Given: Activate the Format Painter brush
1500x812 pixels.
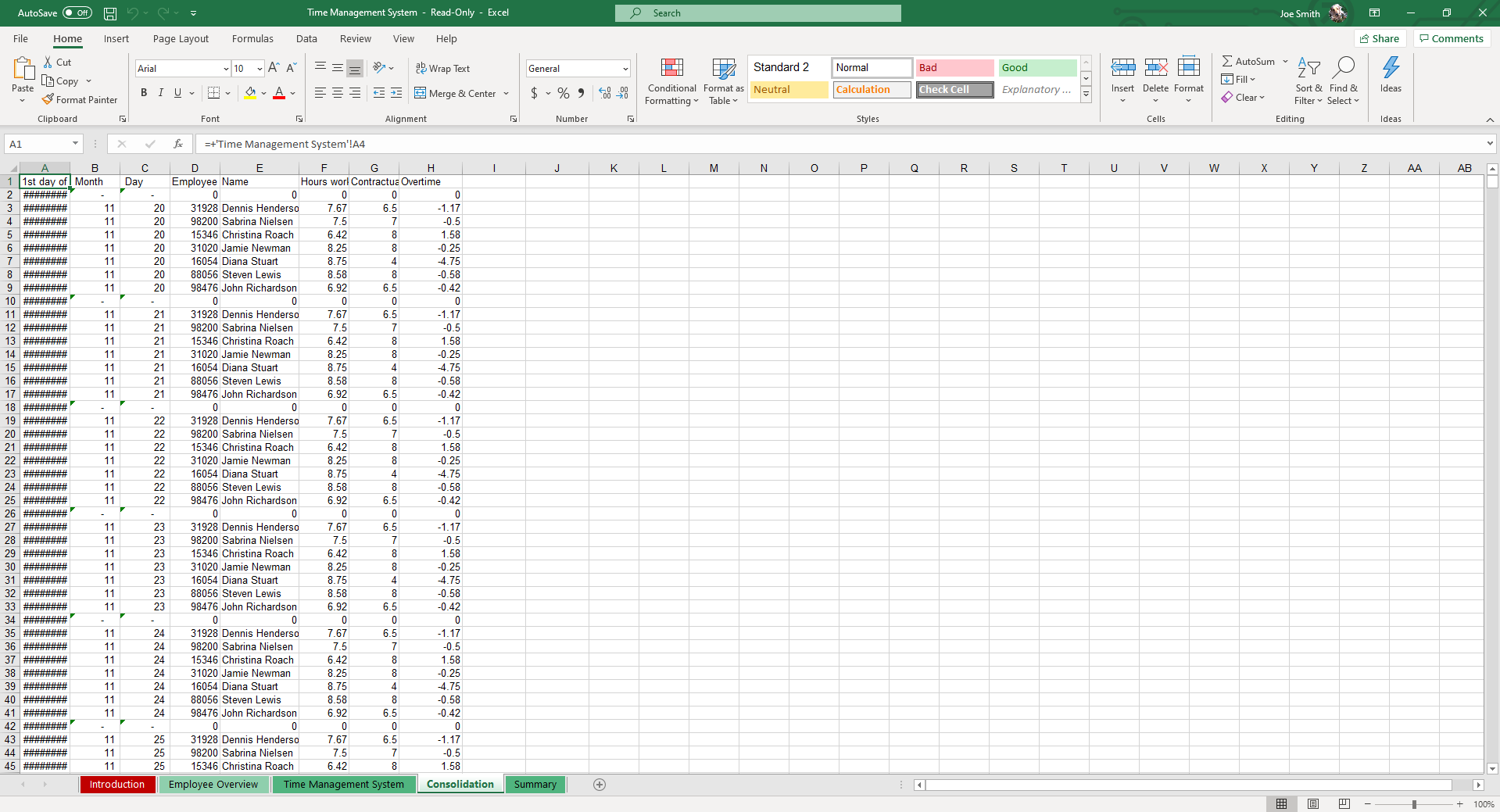Looking at the screenshot, I should tap(48, 99).
